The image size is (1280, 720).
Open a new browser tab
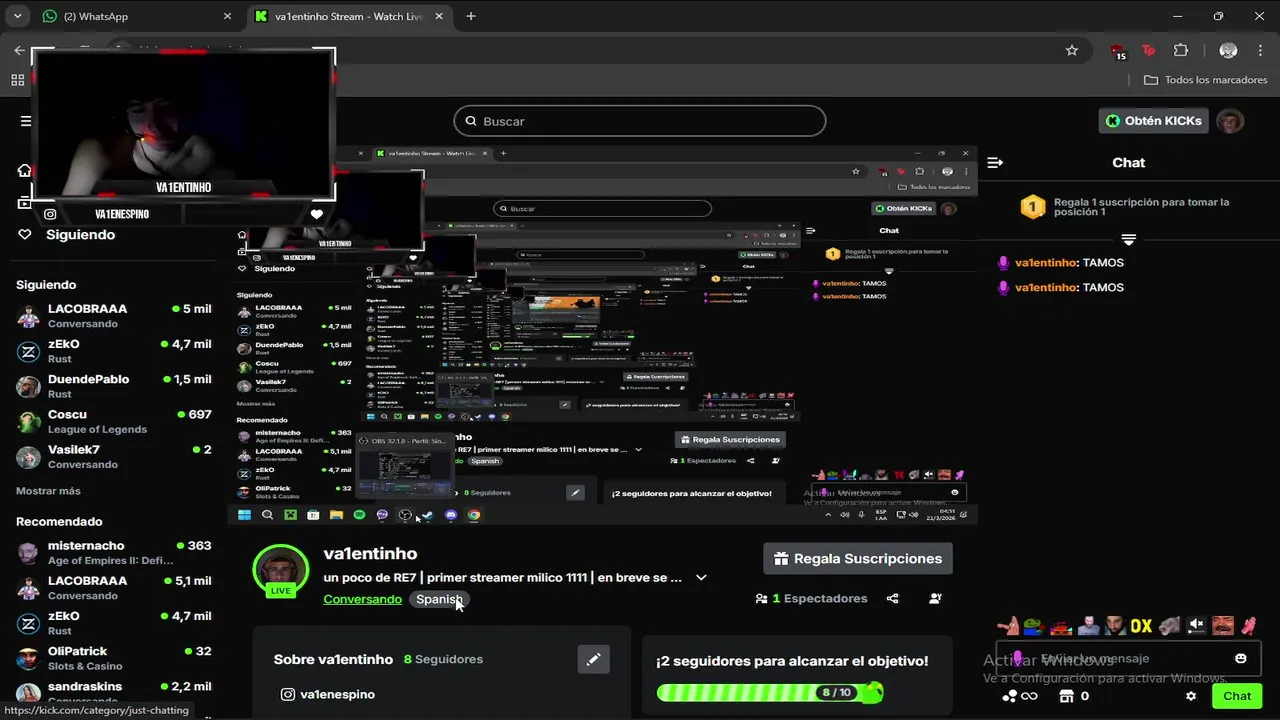[x=471, y=16]
